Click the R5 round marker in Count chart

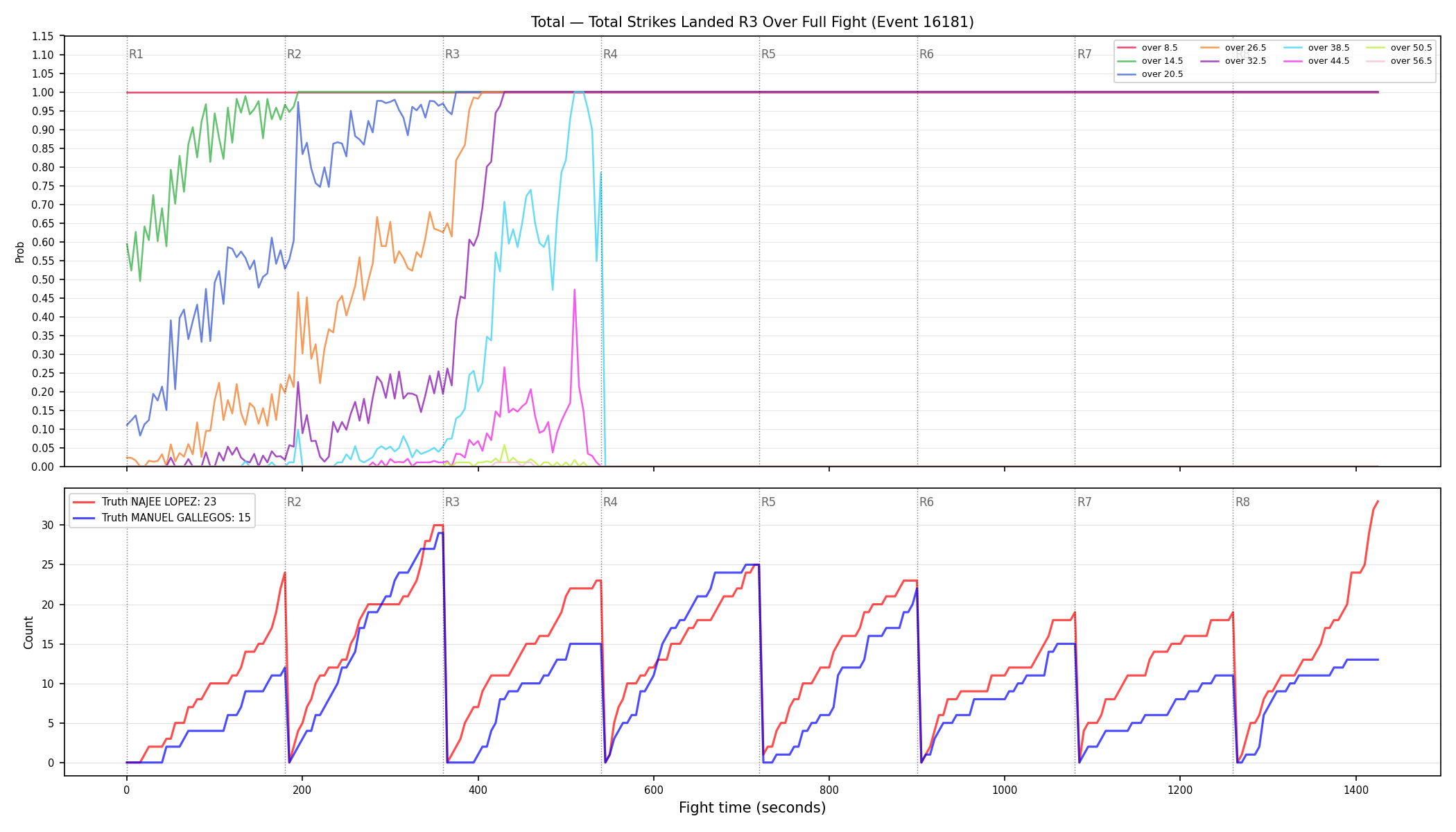click(x=768, y=502)
